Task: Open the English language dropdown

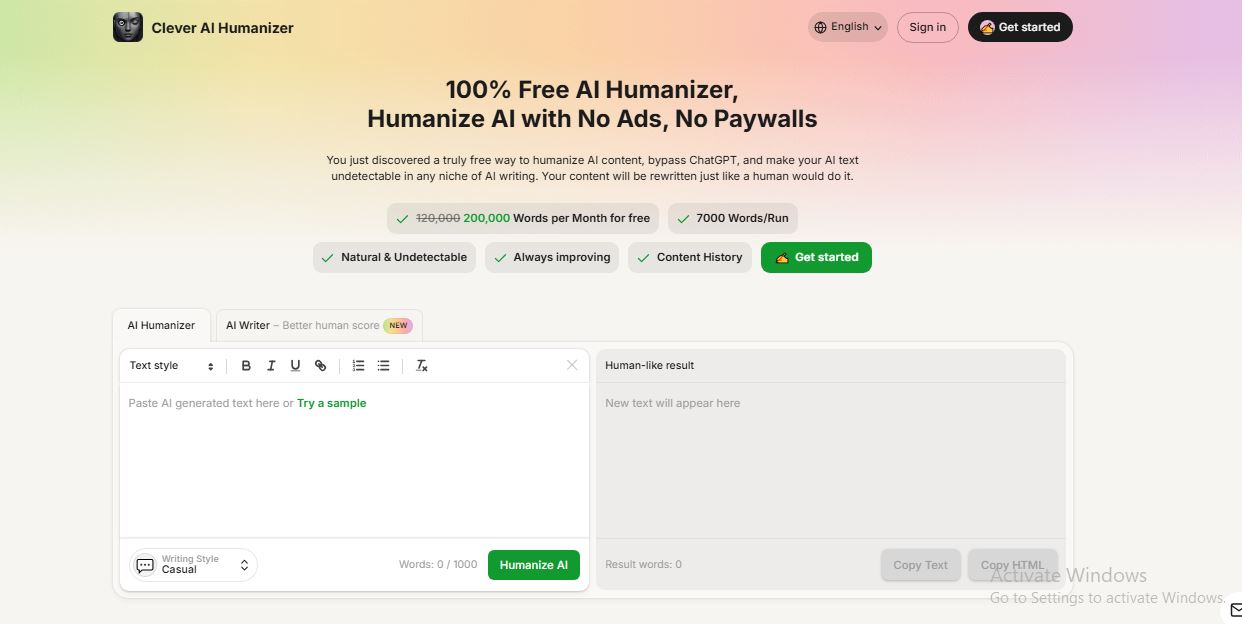Action: (847, 27)
